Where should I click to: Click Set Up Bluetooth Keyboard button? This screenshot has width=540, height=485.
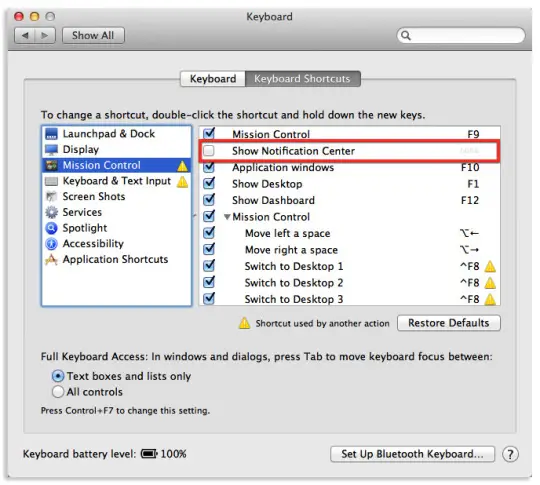412,454
